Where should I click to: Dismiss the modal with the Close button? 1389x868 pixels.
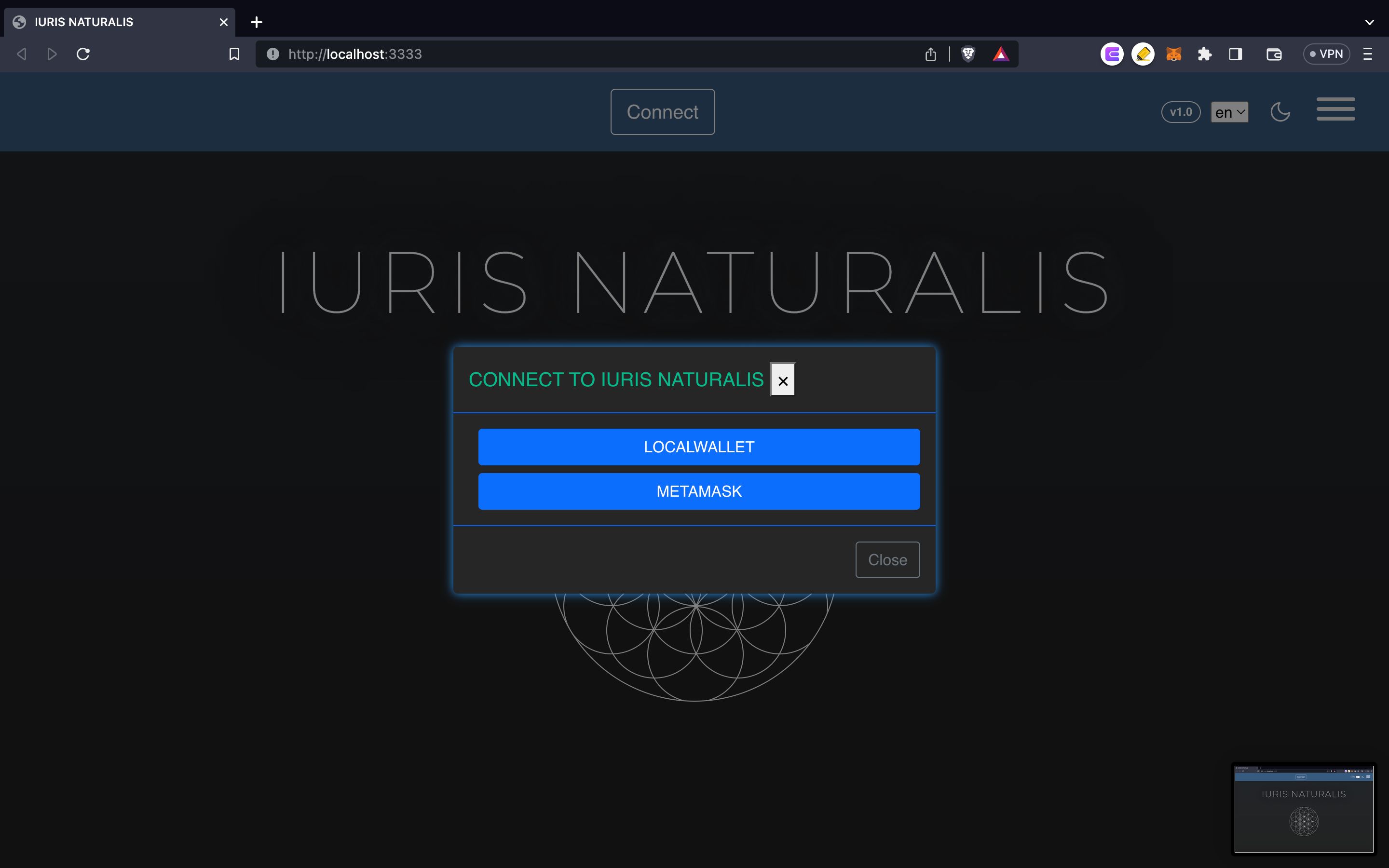(887, 560)
